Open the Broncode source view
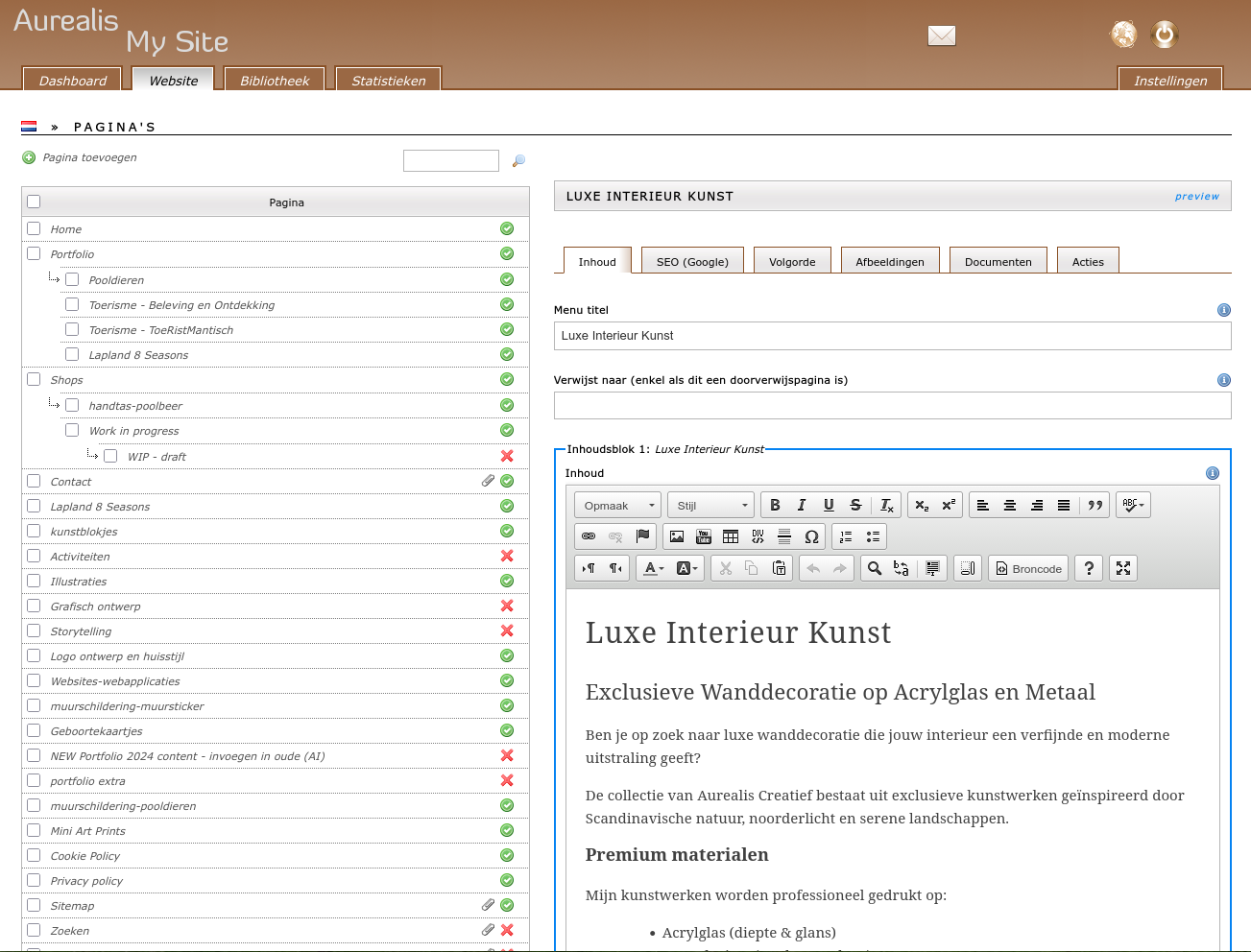Viewport: 1251px width, 952px height. 1027,567
